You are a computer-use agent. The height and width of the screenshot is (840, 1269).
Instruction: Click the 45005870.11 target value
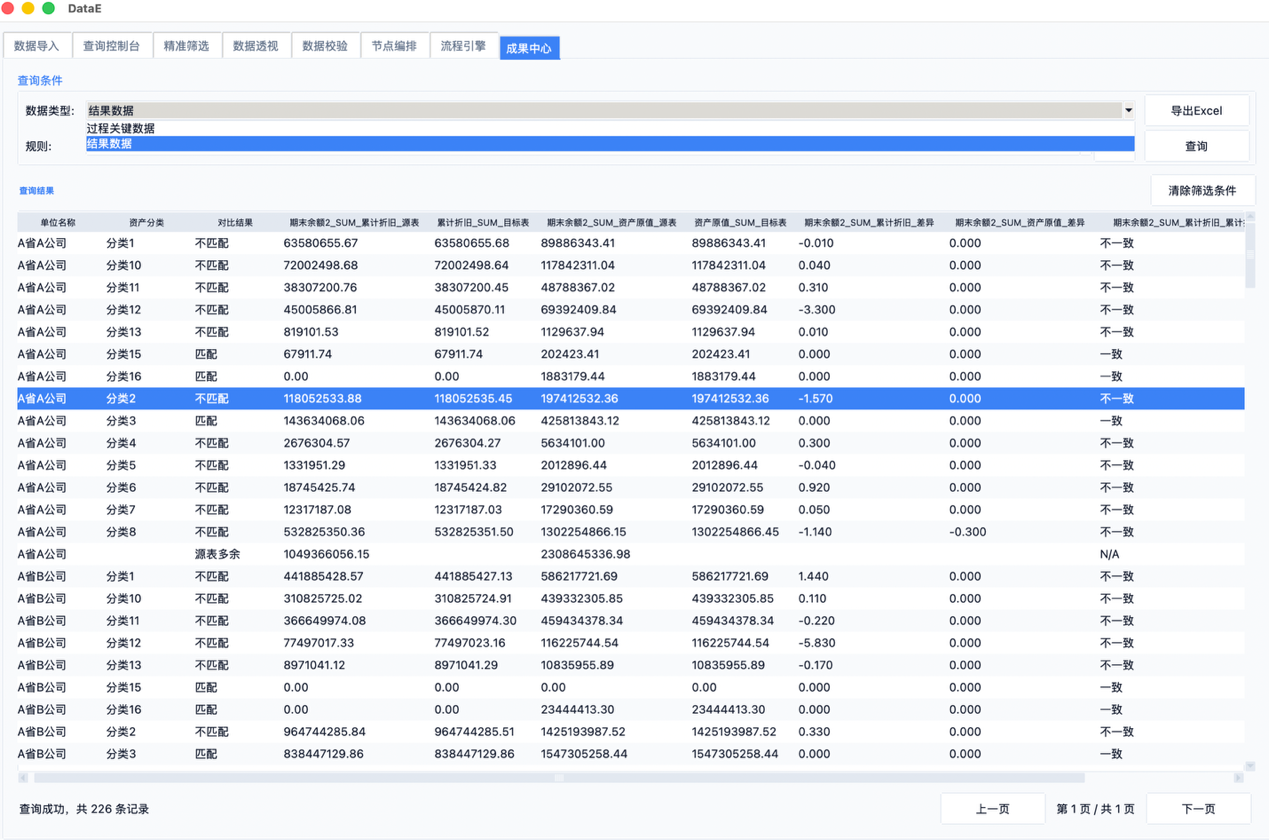pos(470,310)
